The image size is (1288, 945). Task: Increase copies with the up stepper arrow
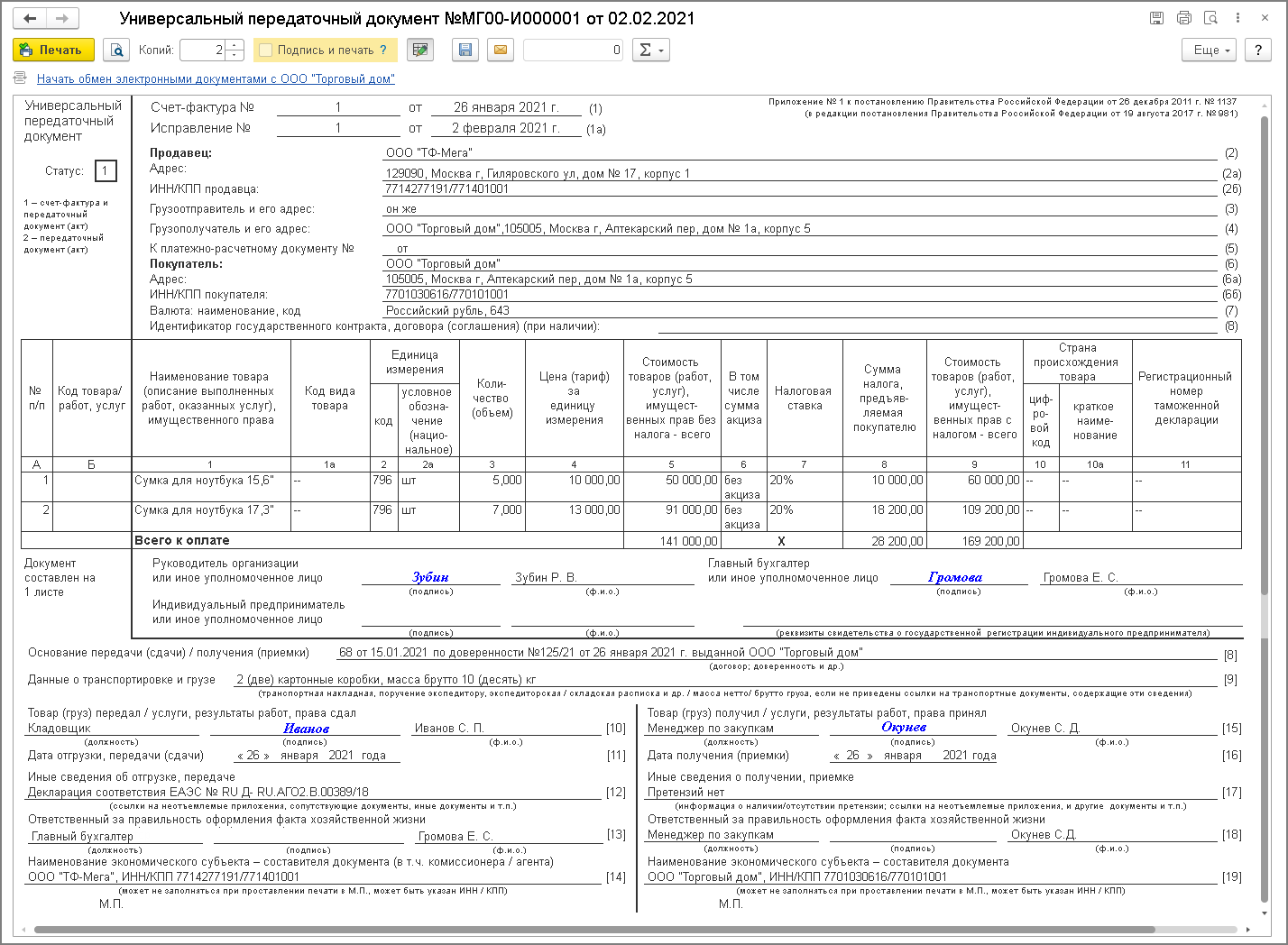tap(235, 45)
